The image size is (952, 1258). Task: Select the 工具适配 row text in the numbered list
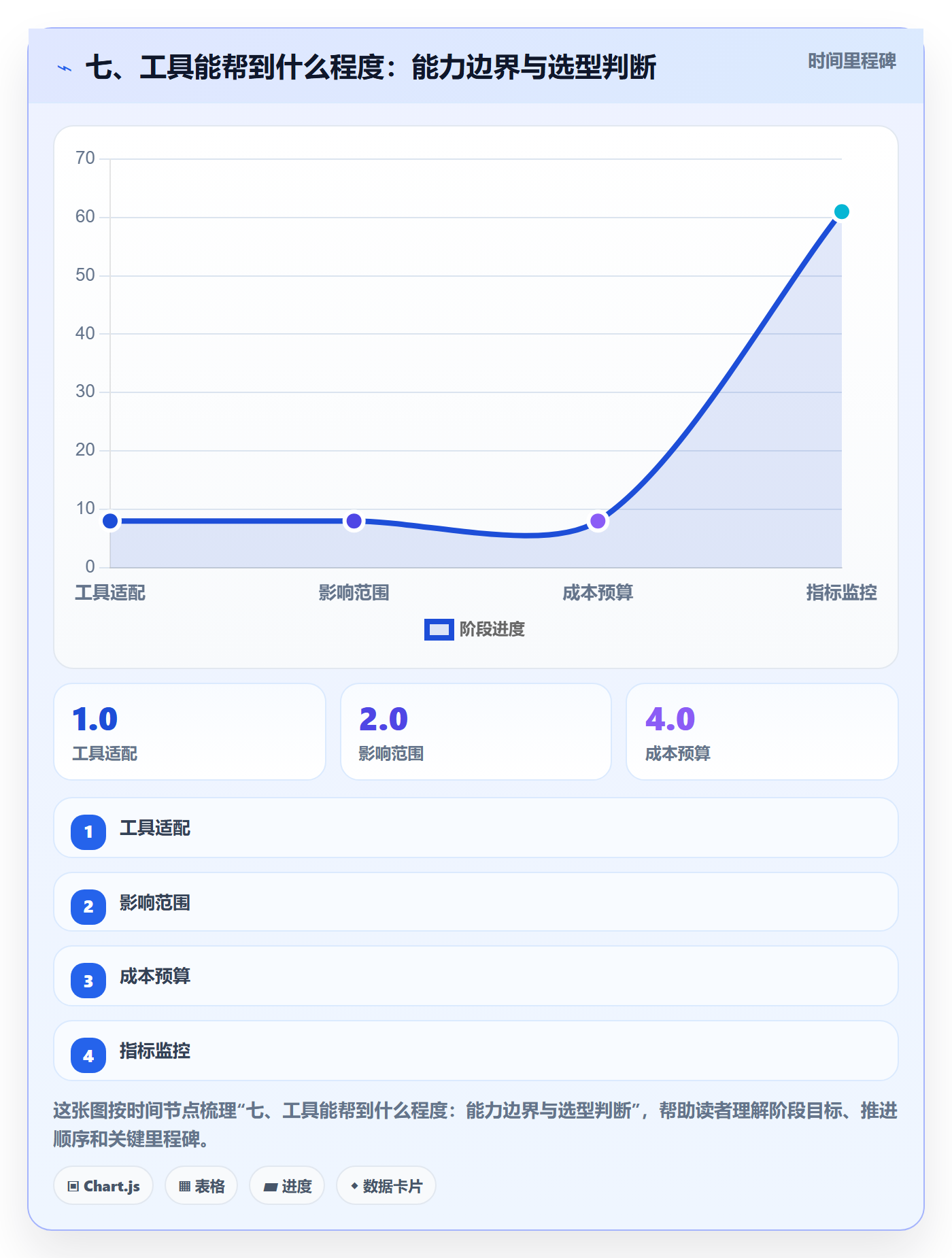point(155,828)
